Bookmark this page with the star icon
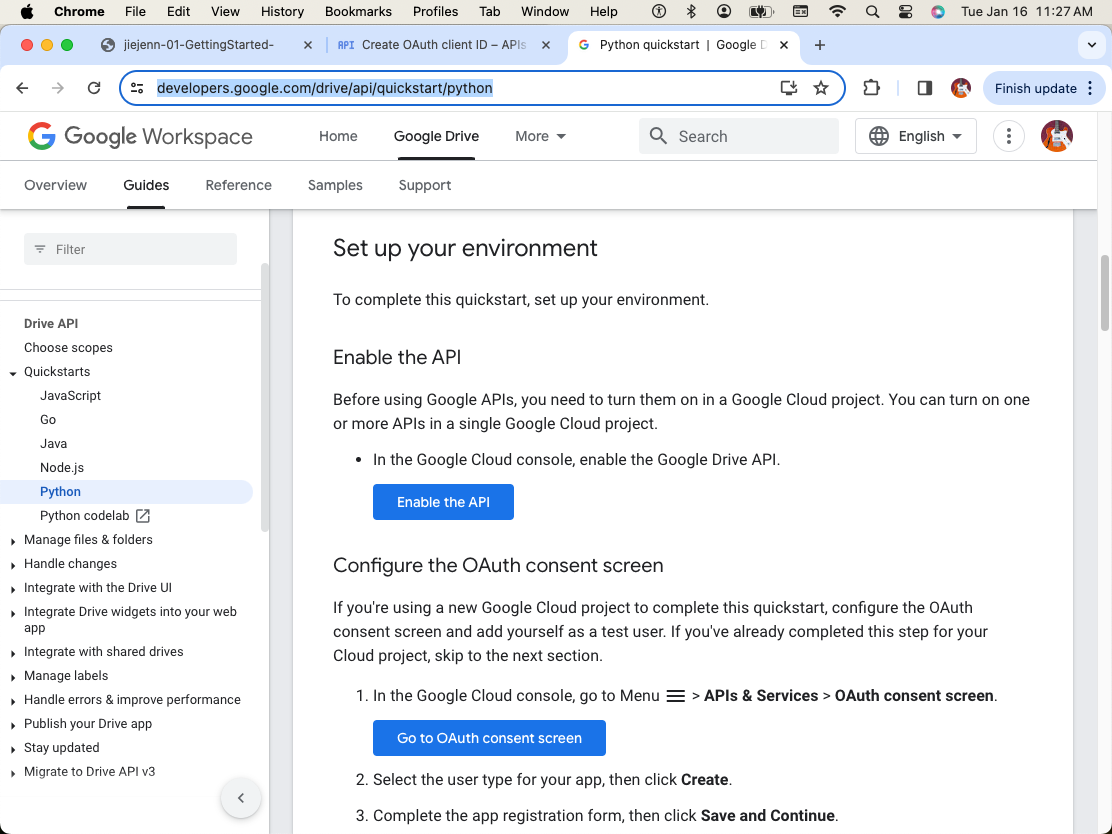The width and height of the screenshot is (1112, 834). [821, 88]
